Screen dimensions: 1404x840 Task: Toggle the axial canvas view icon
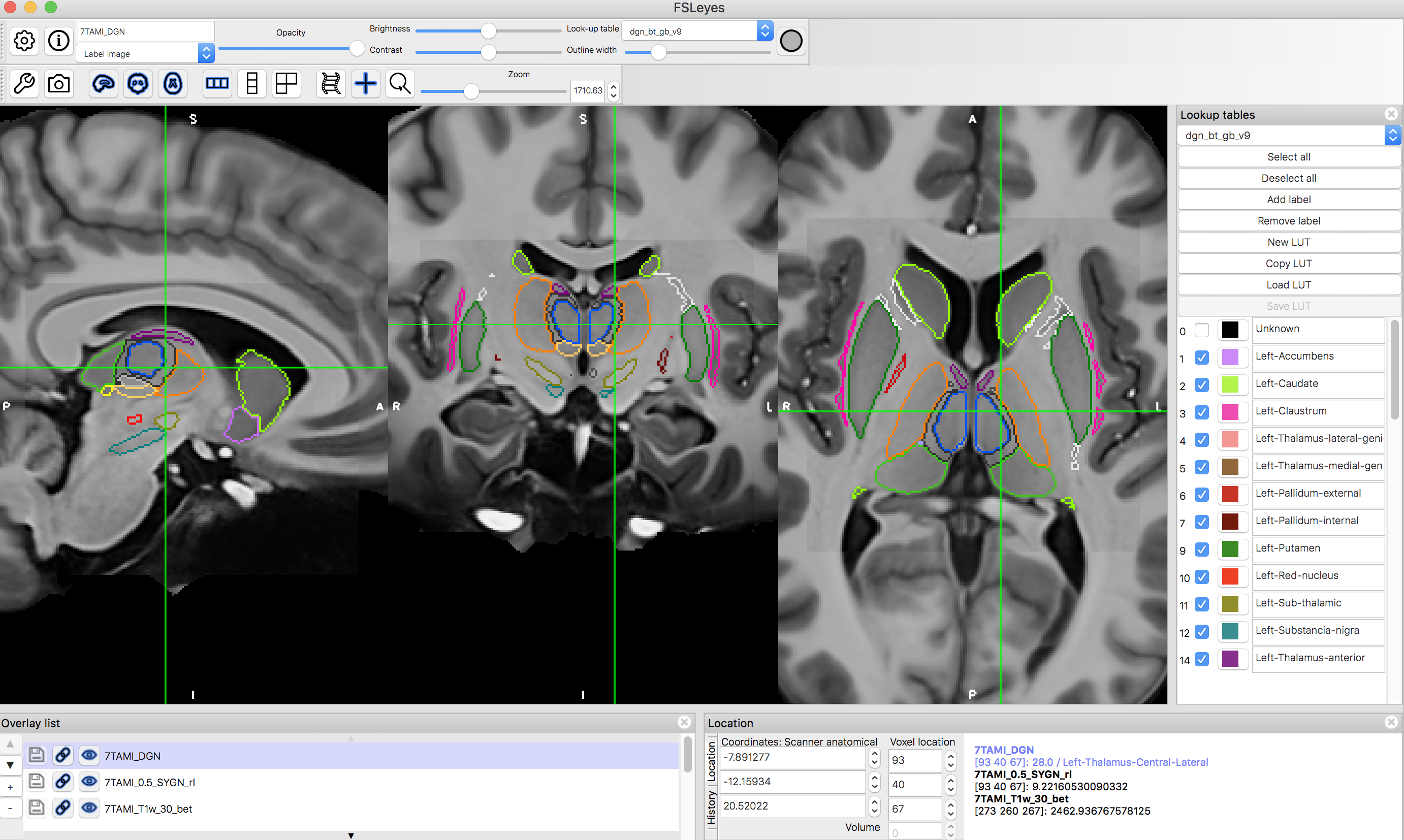coord(173,84)
